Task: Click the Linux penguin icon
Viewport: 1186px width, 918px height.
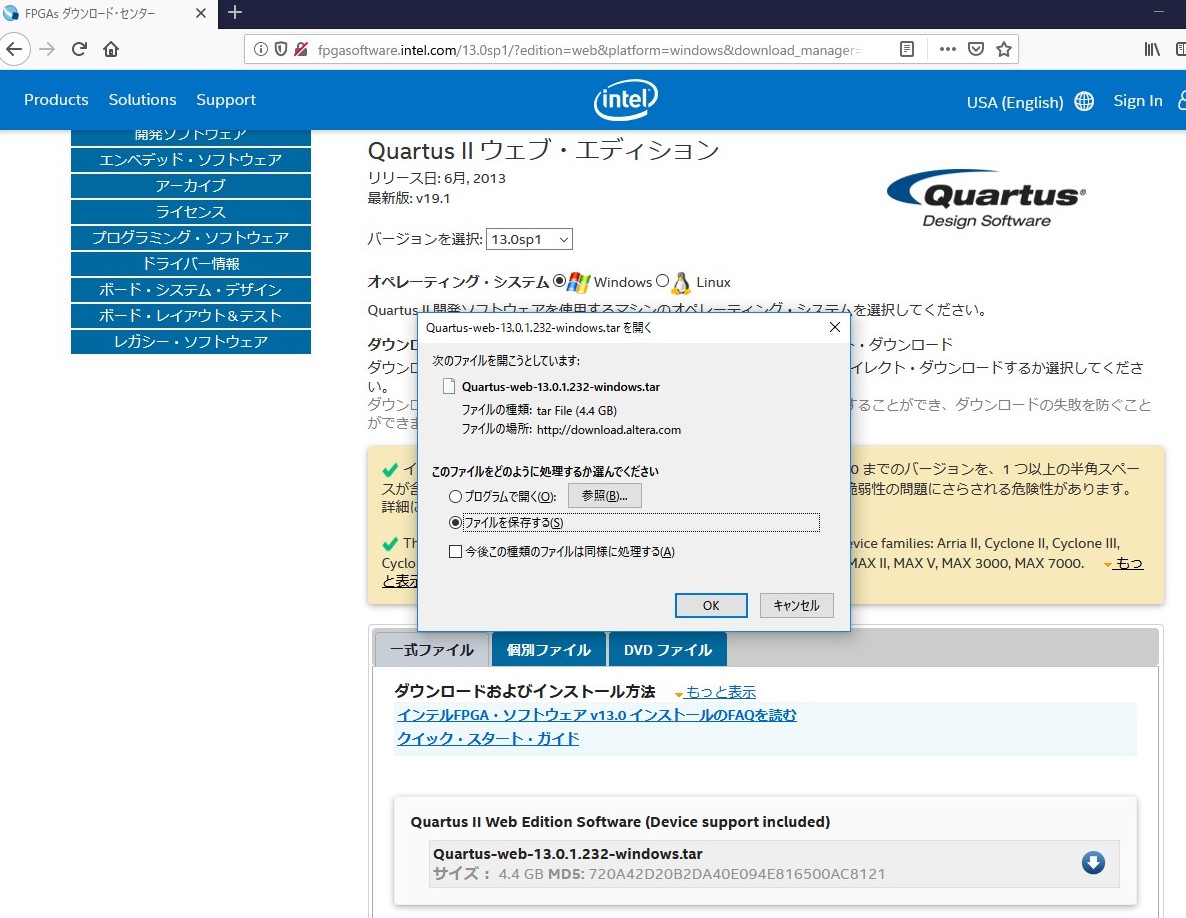Action: [x=681, y=283]
